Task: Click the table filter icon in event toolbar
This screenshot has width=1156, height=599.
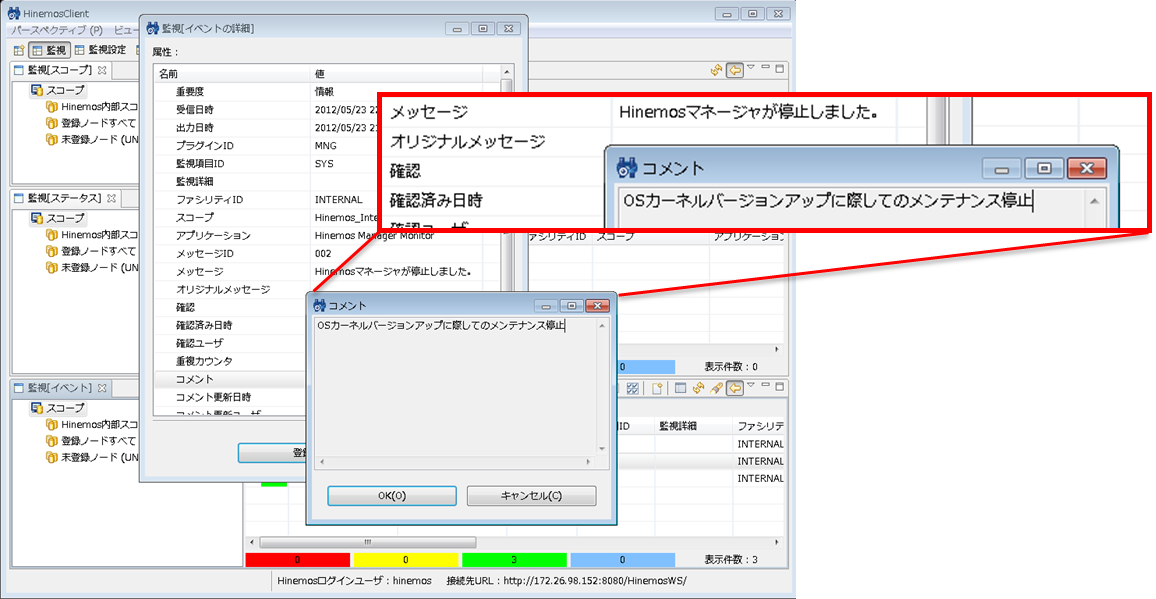Action: 681,388
